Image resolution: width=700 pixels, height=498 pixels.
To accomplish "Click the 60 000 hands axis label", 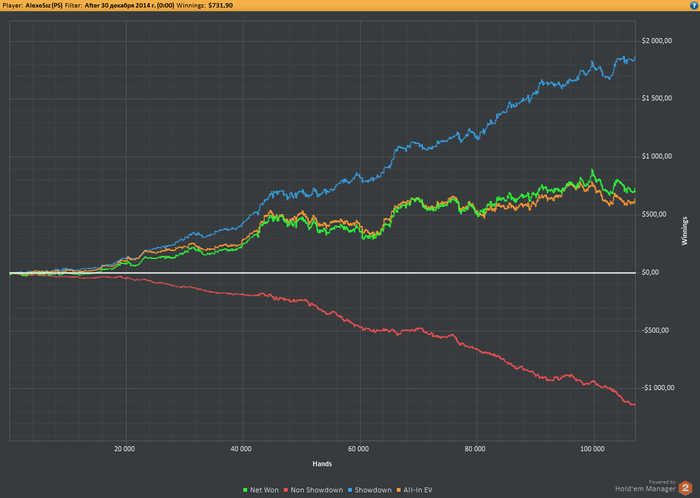I will click(358, 449).
